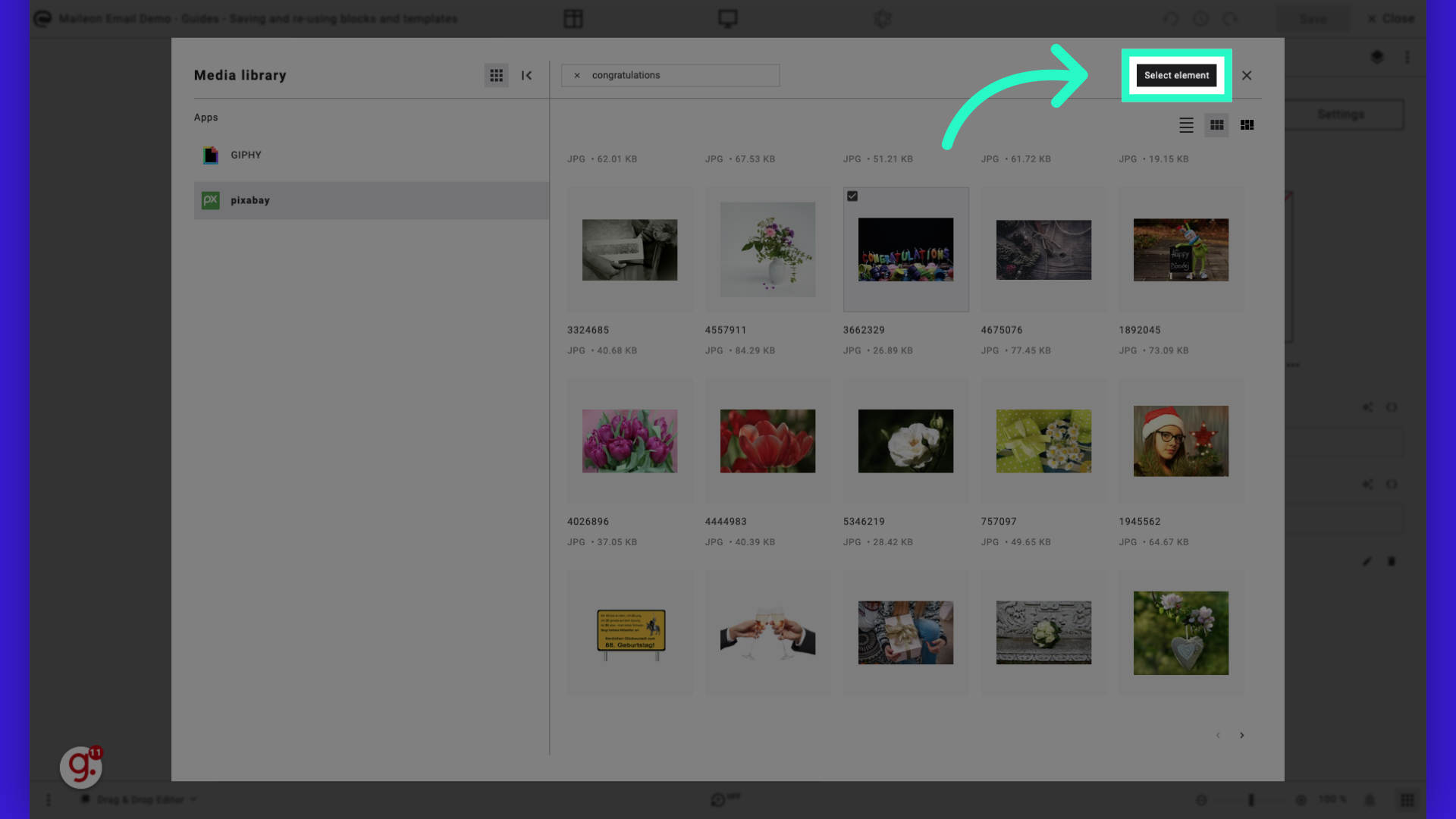
Task: Go to previous results page
Action: 1218,736
